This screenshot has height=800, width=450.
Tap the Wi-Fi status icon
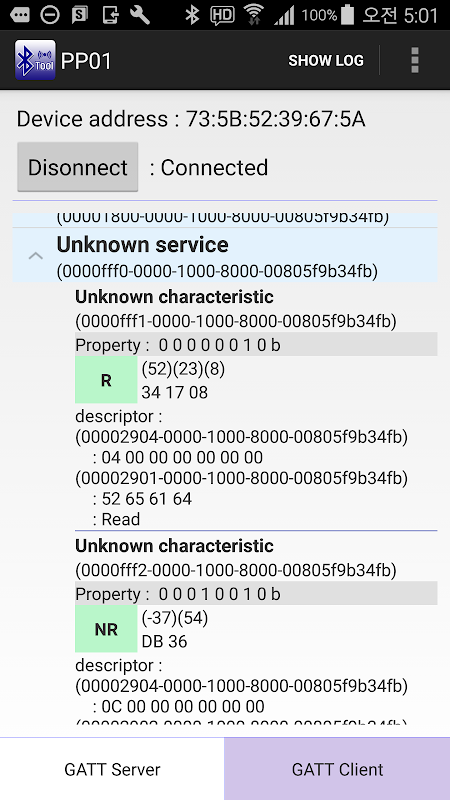coord(254,15)
